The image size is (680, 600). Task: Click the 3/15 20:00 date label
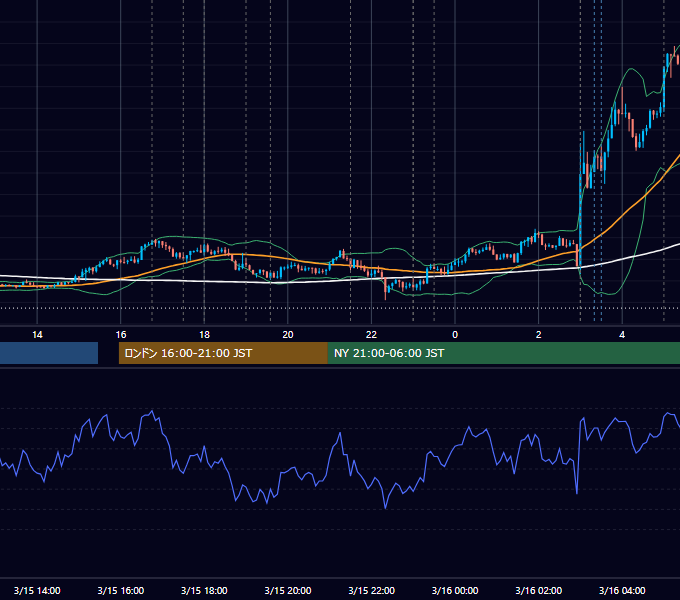(x=288, y=590)
